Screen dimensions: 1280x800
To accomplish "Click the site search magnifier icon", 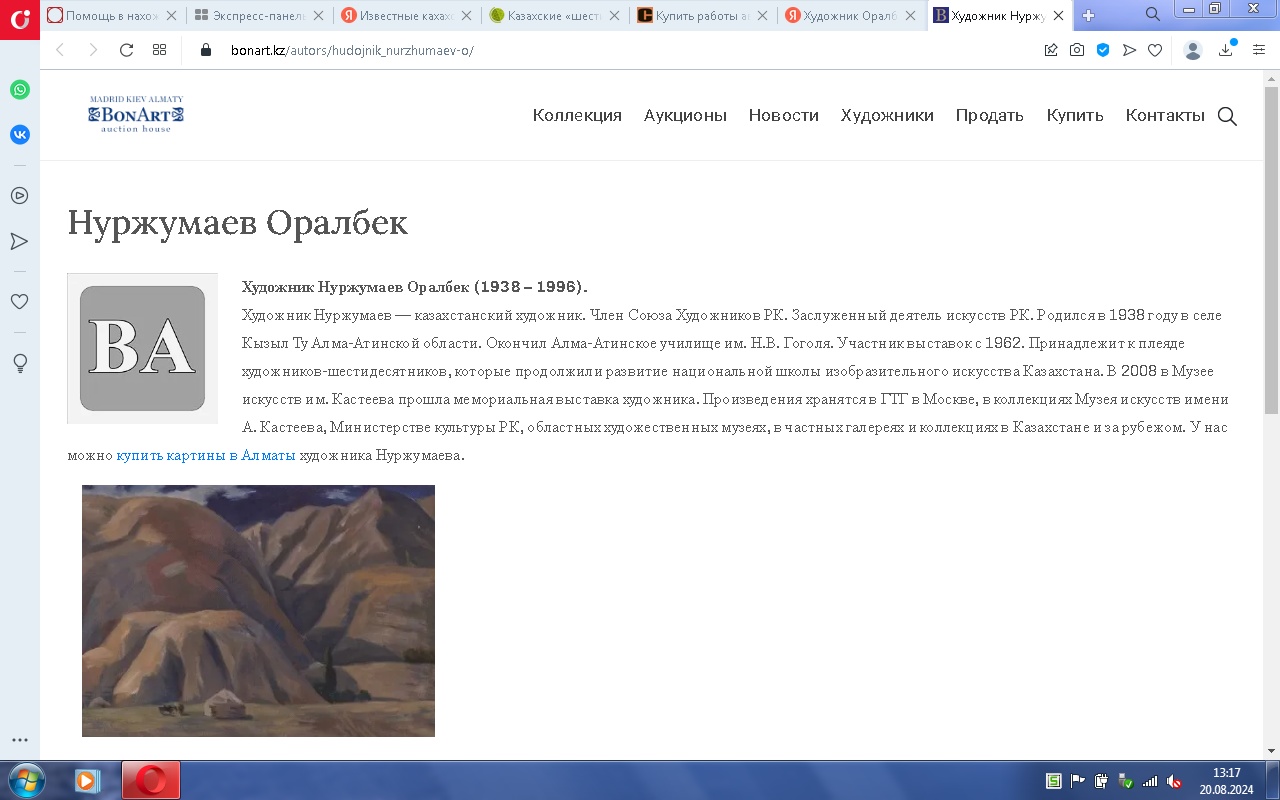I will (1227, 116).
